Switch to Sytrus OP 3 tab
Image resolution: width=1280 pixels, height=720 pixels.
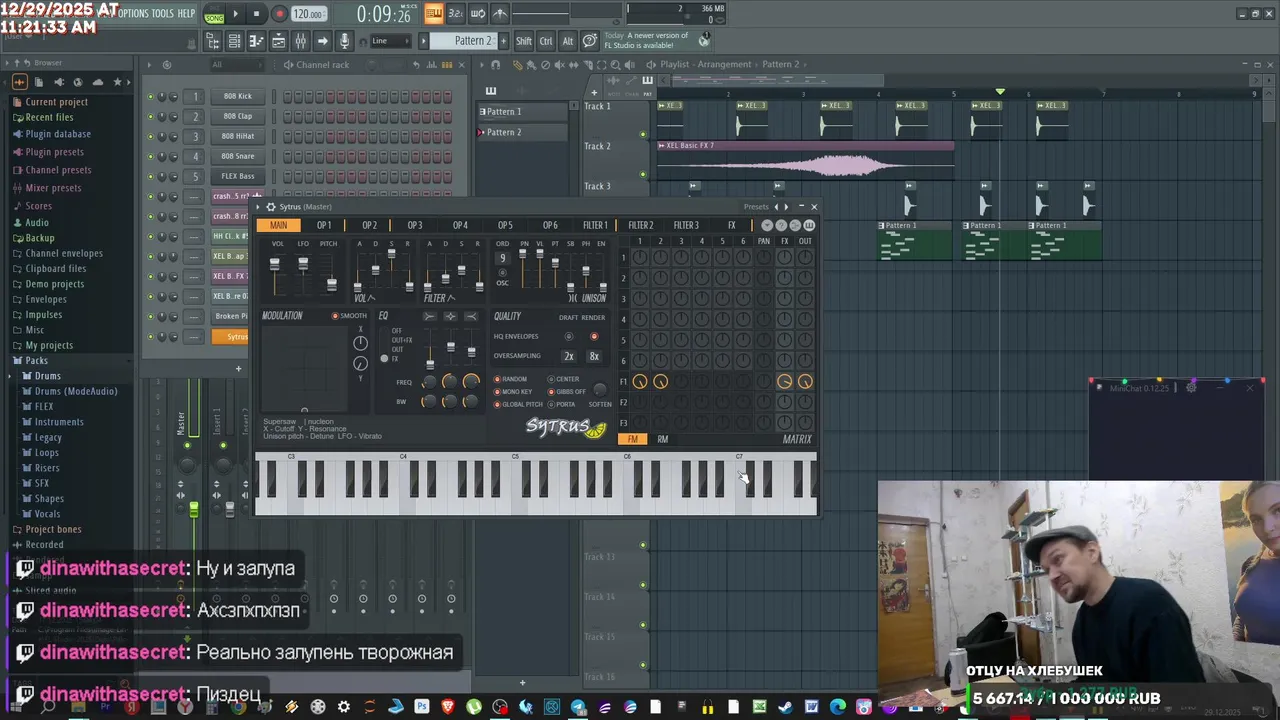tap(415, 226)
